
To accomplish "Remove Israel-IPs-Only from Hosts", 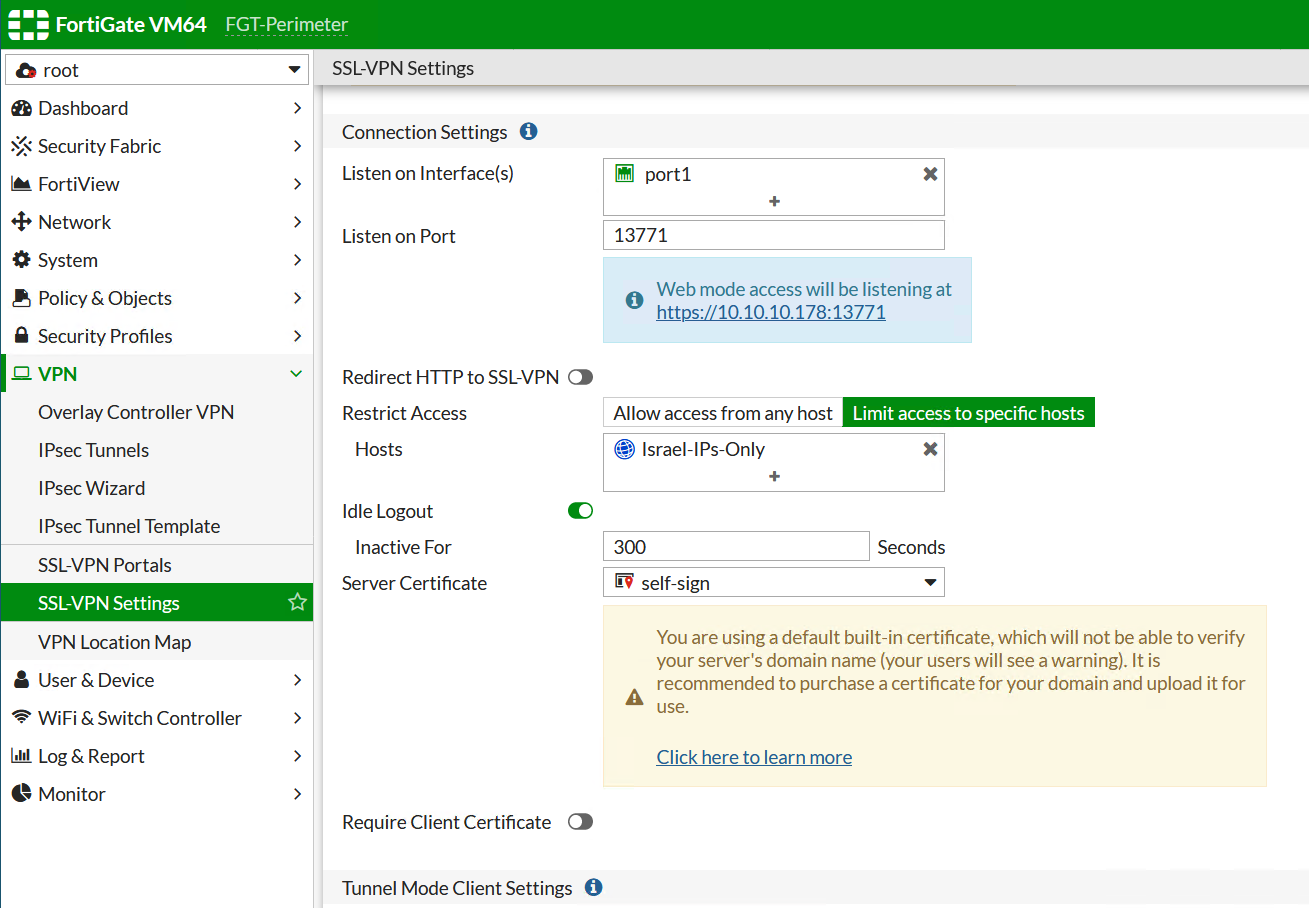I will pyautogui.click(x=930, y=449).
